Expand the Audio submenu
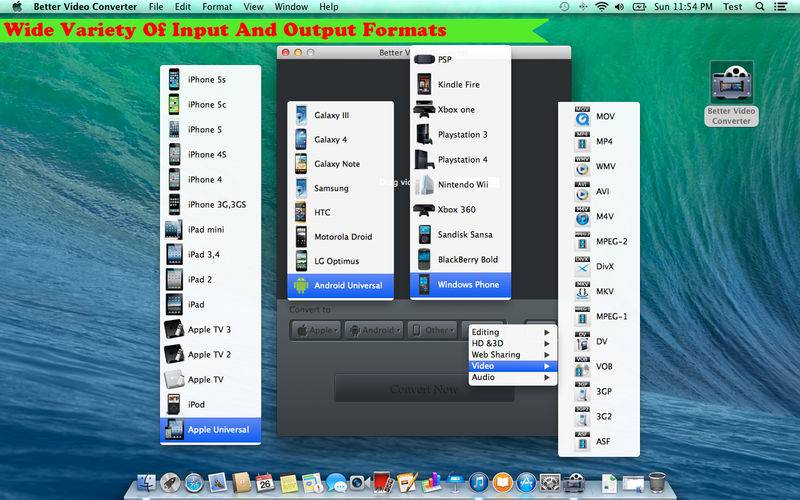 [x=512, y=377]
